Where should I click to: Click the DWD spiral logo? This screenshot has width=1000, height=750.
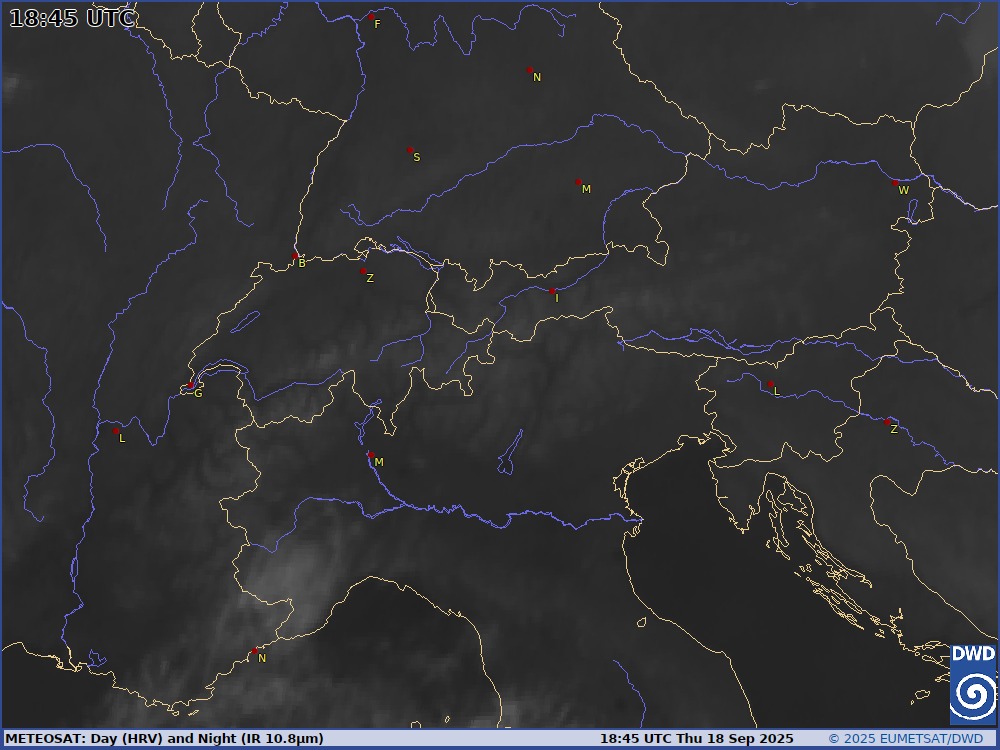pos(973,684)
